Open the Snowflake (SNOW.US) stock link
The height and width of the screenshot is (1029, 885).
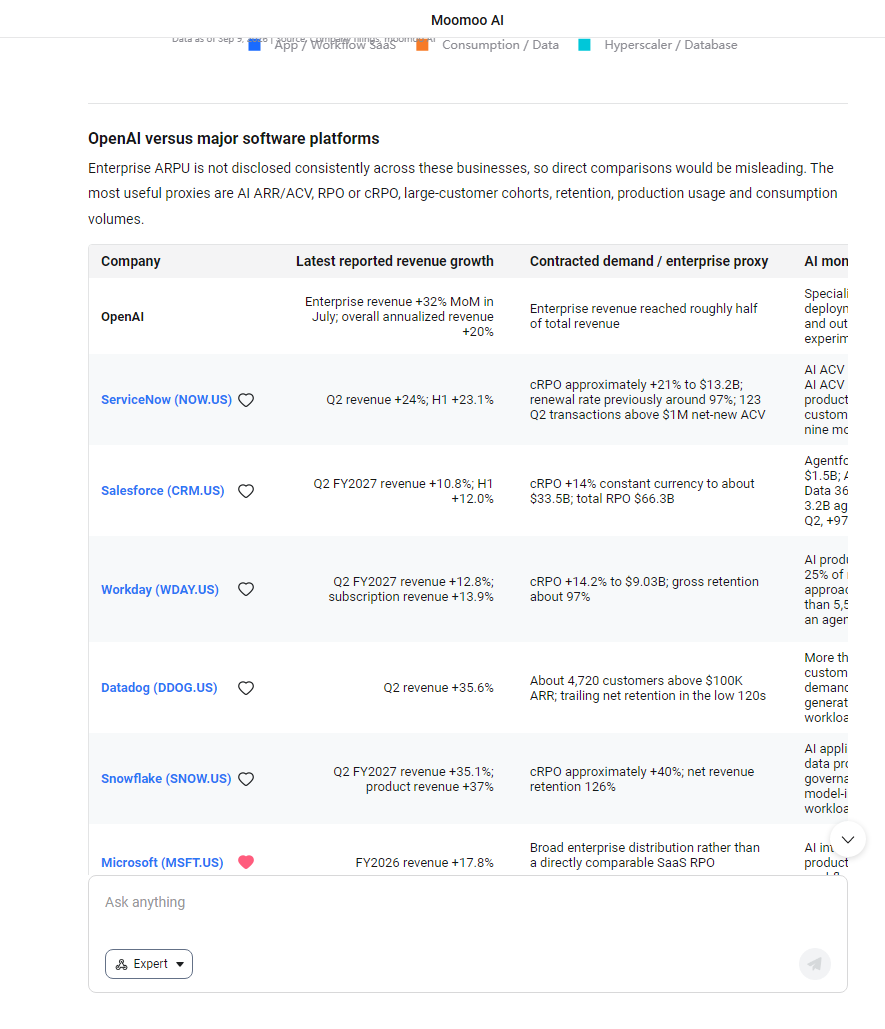(x=166, y=779)
